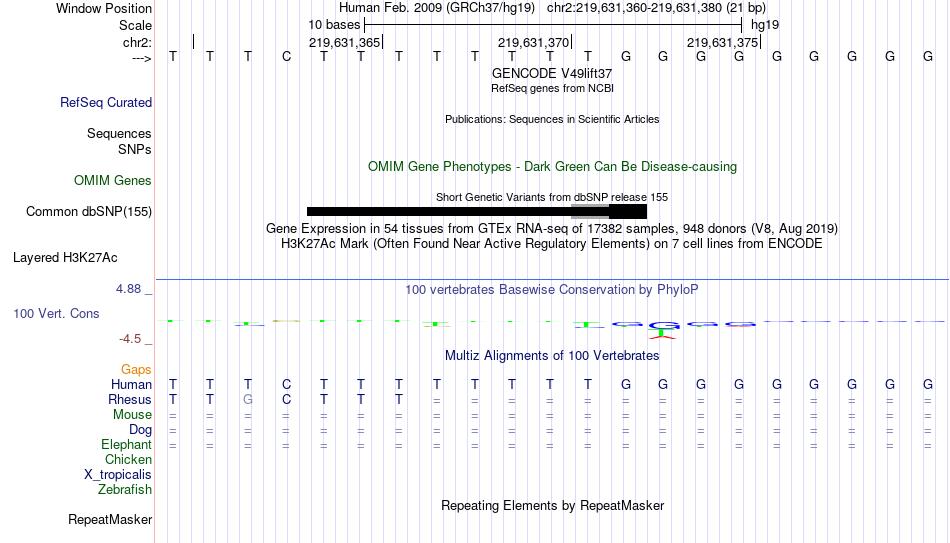Click the 4.88 conservation scale value
This screenshot has width=950, height=543.
click(128, 289)
